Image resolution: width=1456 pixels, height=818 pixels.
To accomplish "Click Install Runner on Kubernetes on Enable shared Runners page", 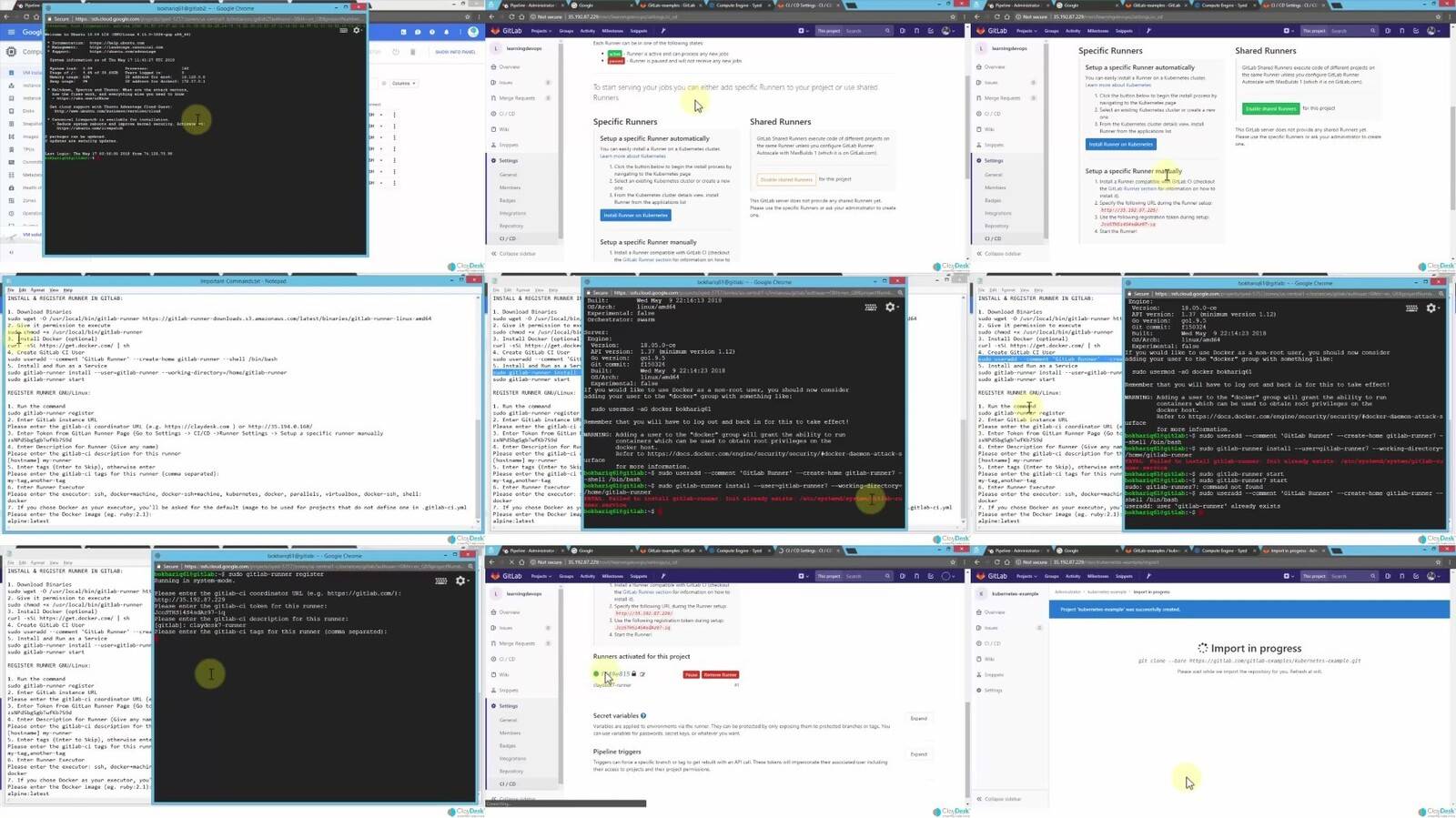I will coord(1121,144).
